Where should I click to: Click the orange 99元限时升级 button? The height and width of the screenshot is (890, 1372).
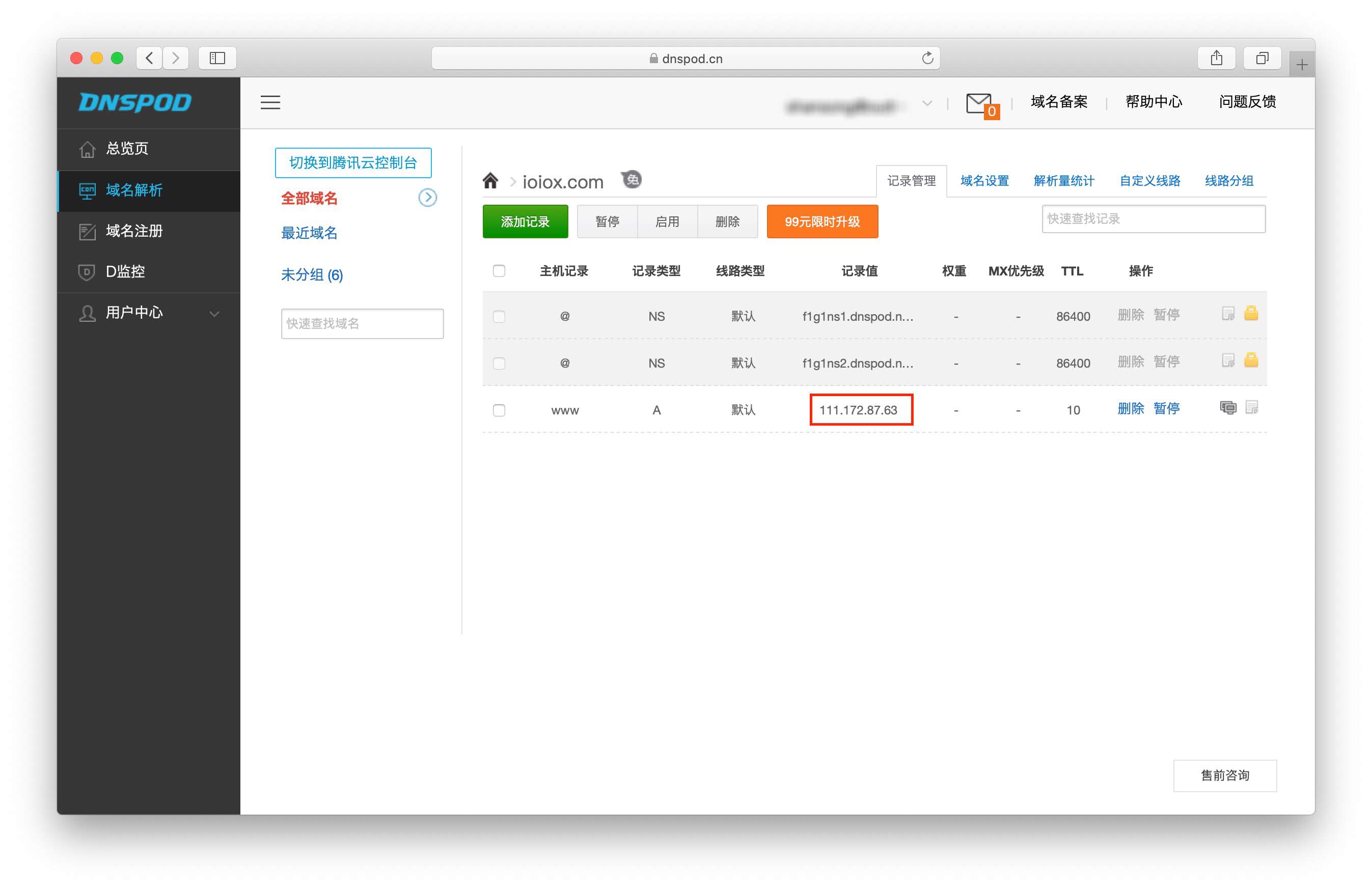(x=822, y=222)
